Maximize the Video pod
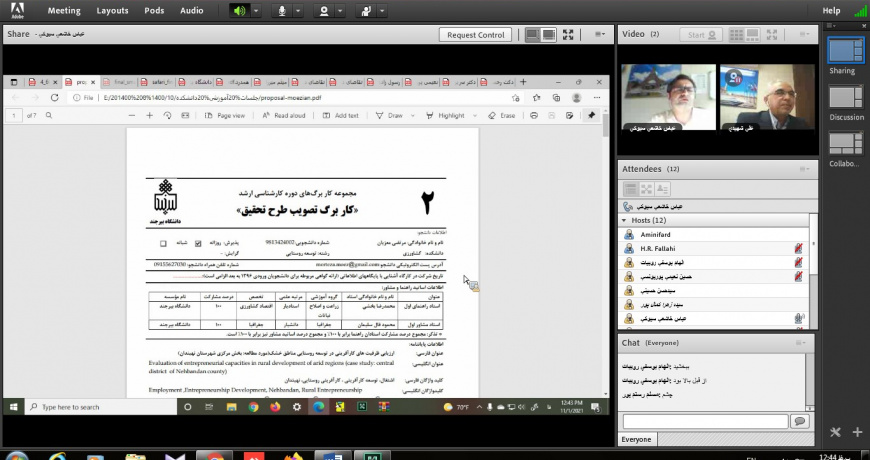Image resolution: width=870 pixels, height=460 pixels. click(x=771, y=34)
